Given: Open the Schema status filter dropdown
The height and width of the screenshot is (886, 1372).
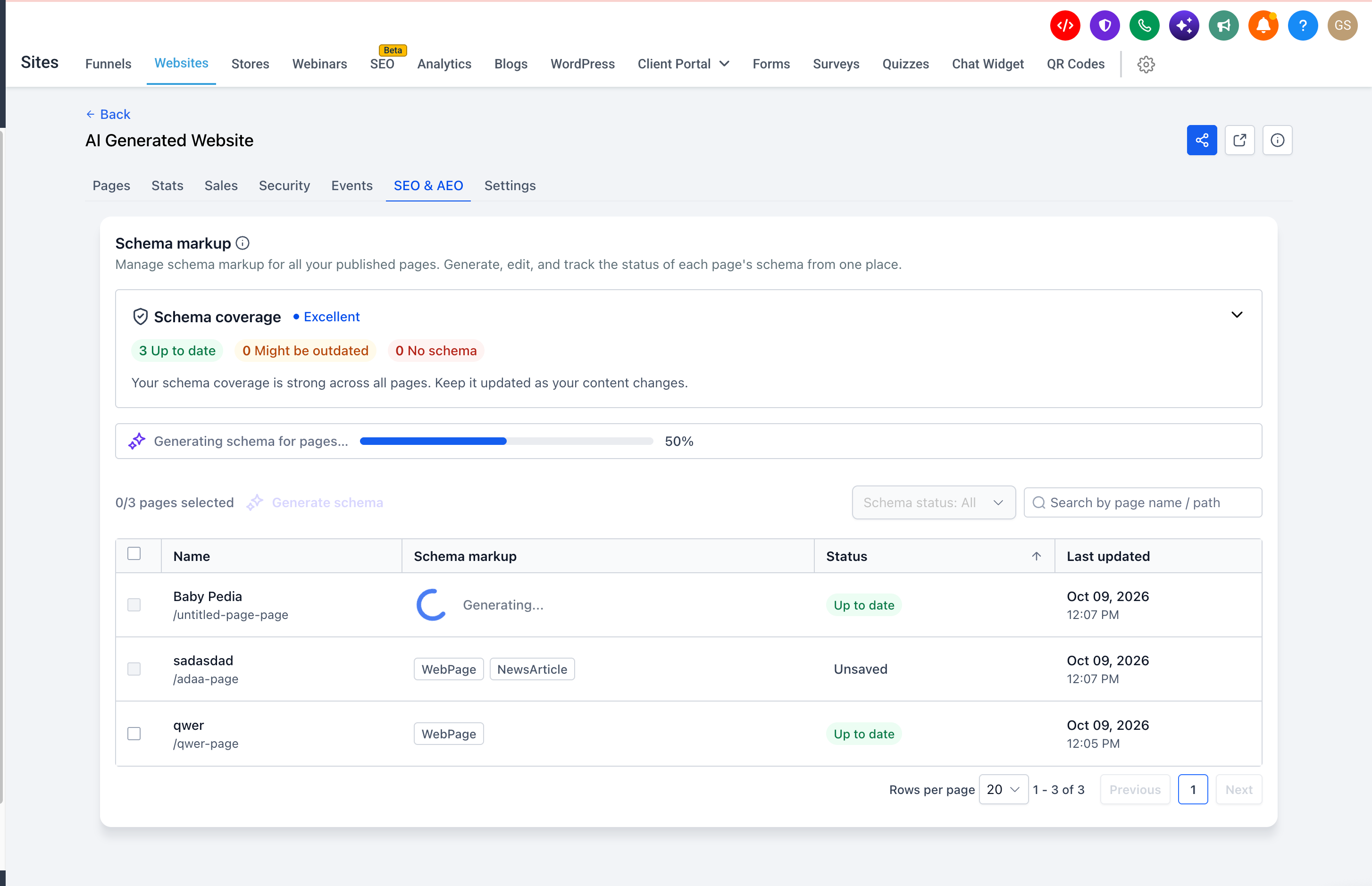Looking at the screenshot, I should (x=934, y=502).
